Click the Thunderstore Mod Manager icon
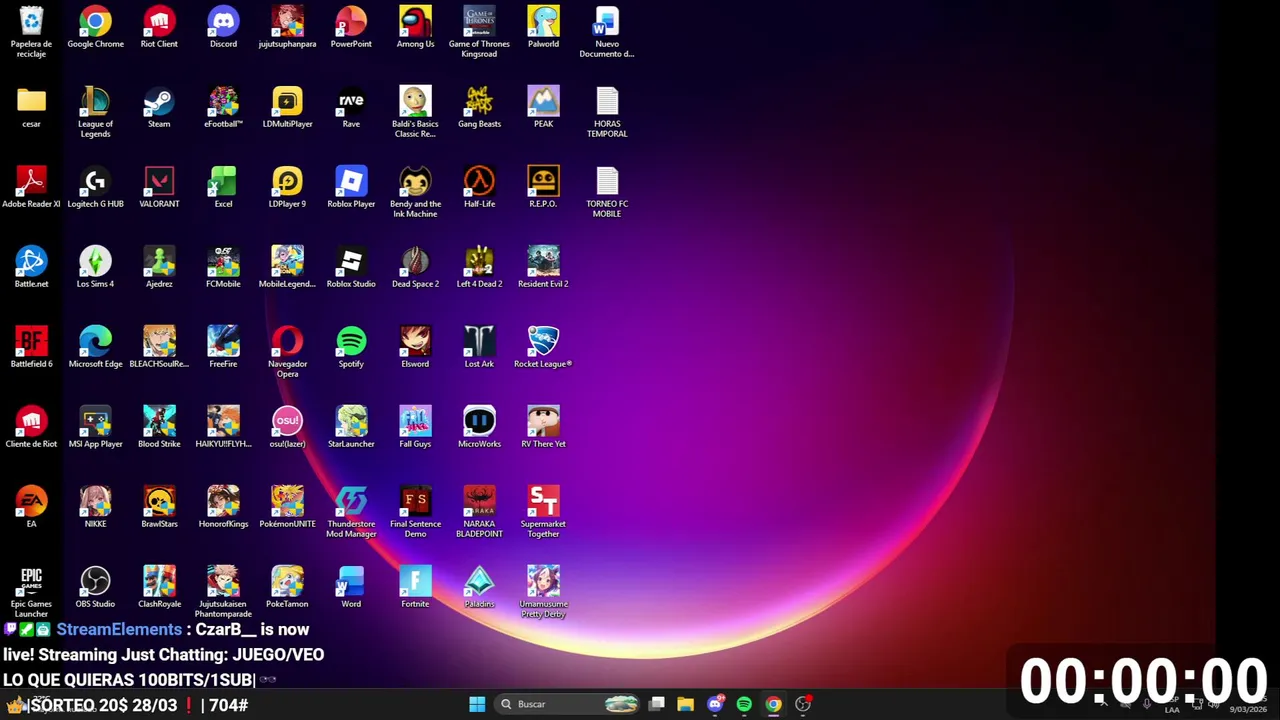The width and height of the screenshot is (1280, 720). pos(351,512)
